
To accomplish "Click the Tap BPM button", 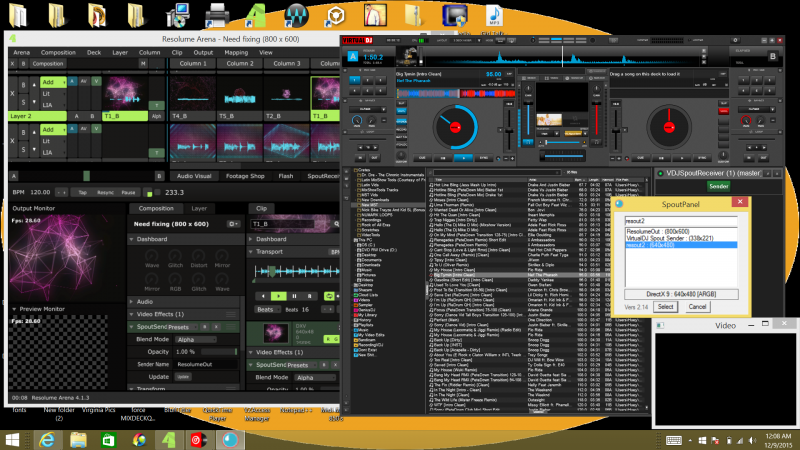I will coord(82,192).
